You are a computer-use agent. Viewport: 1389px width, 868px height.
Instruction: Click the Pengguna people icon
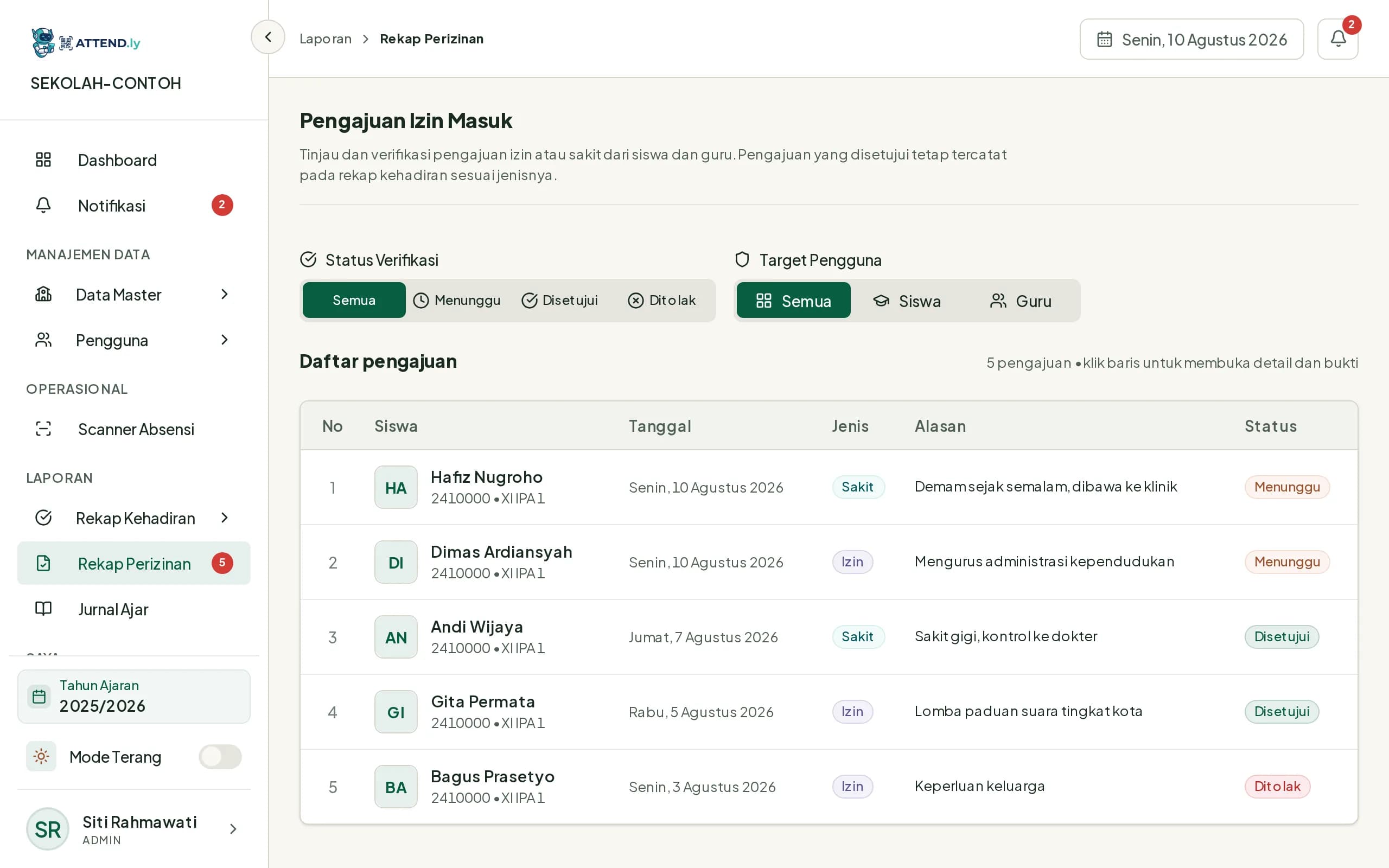tap(43, 340)
